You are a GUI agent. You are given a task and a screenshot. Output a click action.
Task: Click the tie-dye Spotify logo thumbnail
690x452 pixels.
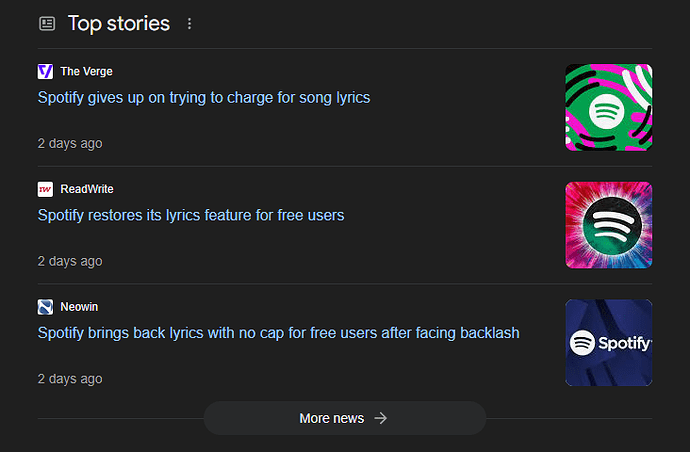609,225
